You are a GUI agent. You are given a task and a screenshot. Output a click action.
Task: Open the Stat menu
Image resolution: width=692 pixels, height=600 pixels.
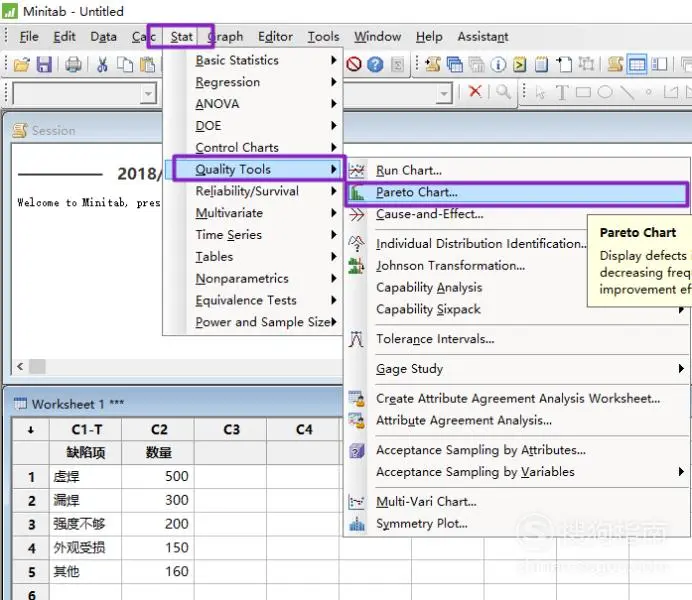pos(181,37)
